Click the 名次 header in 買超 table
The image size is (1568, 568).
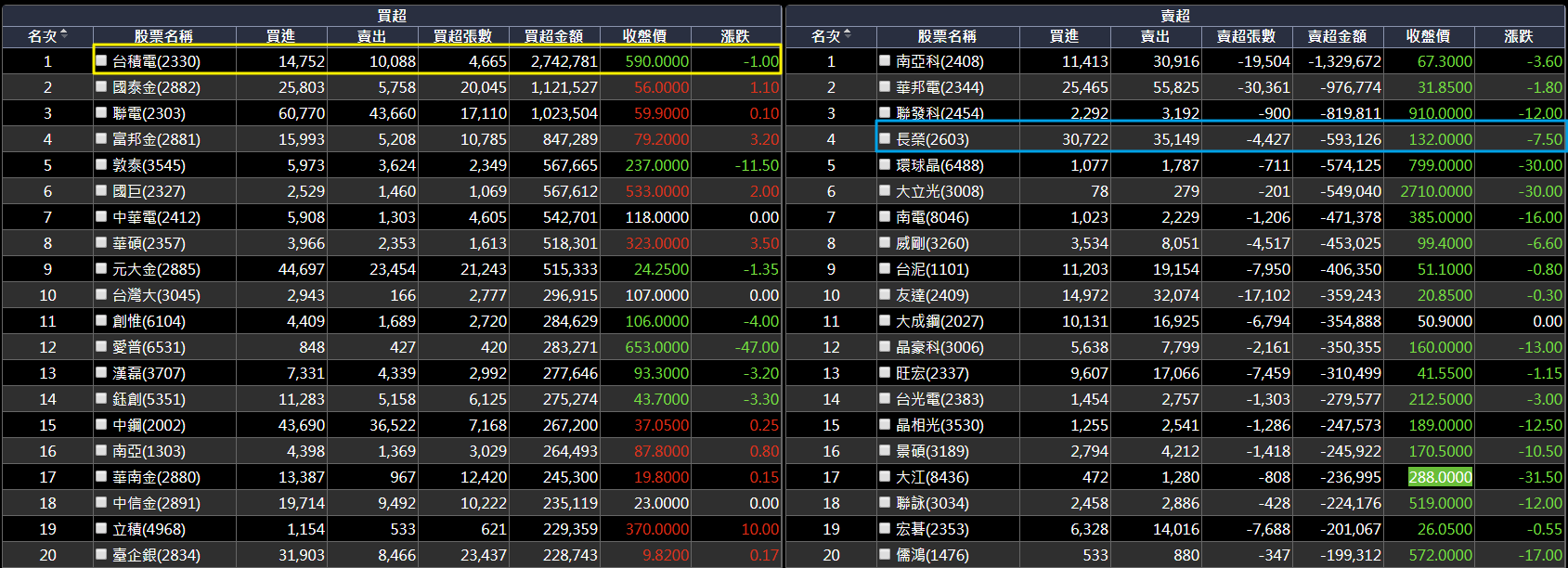point(47,36)
